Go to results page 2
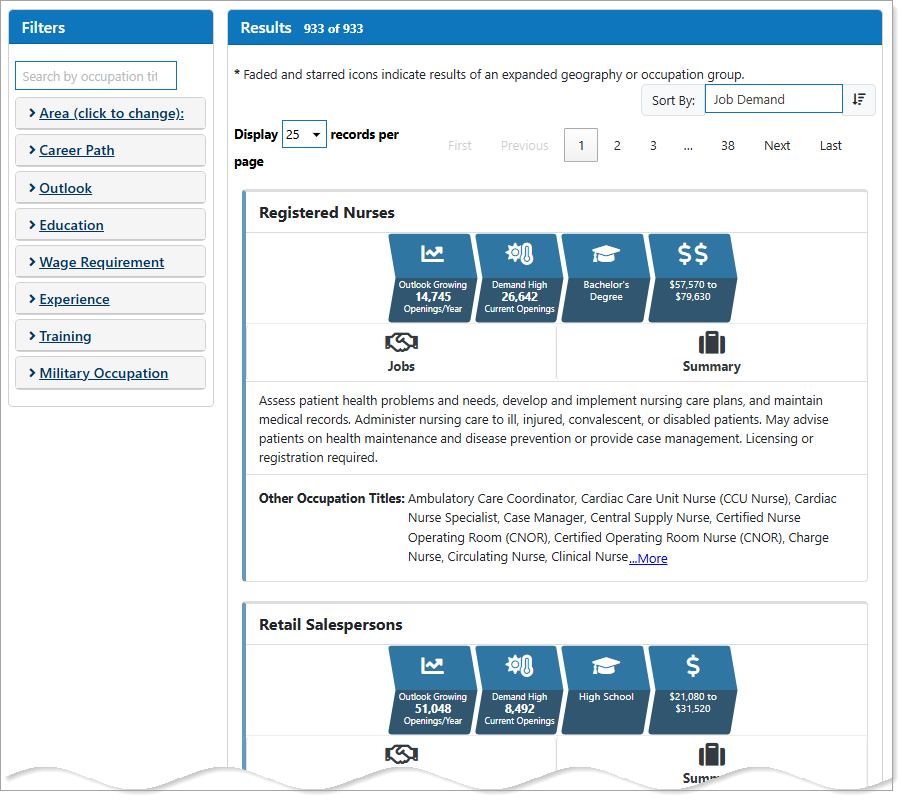This screenshot has height=801, width=903. coord(617,145)
